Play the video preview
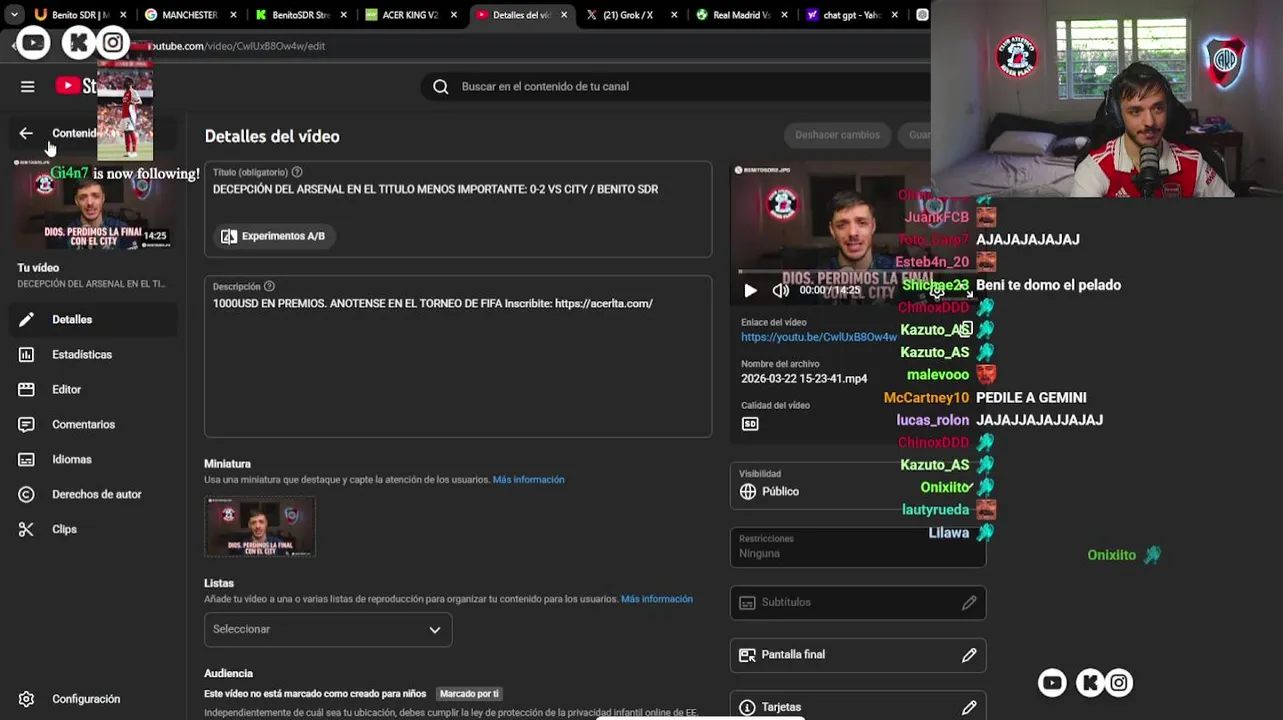Viewport: 1283px width, 720px height. click(750, 291)
